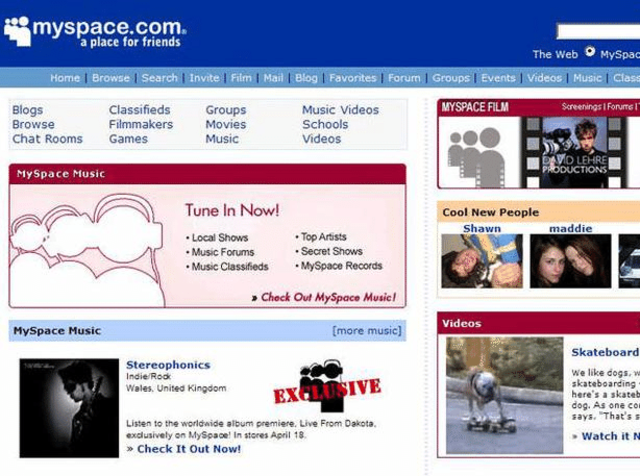Viewport: 640px width, 476px height.
Task: Click the Filmmakers link
Action: point(141,124)
